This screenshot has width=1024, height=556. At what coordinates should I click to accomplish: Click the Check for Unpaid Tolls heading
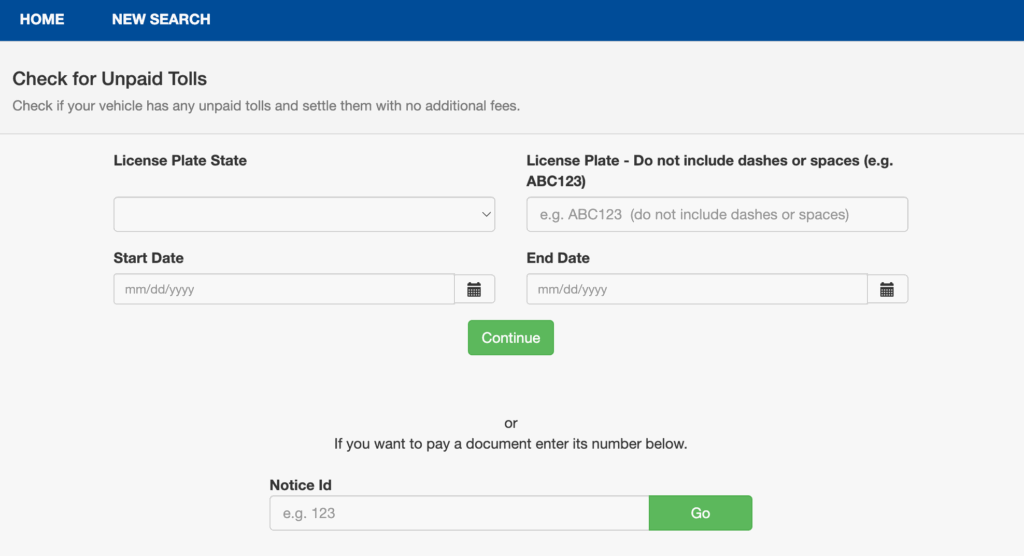point(110,78)
